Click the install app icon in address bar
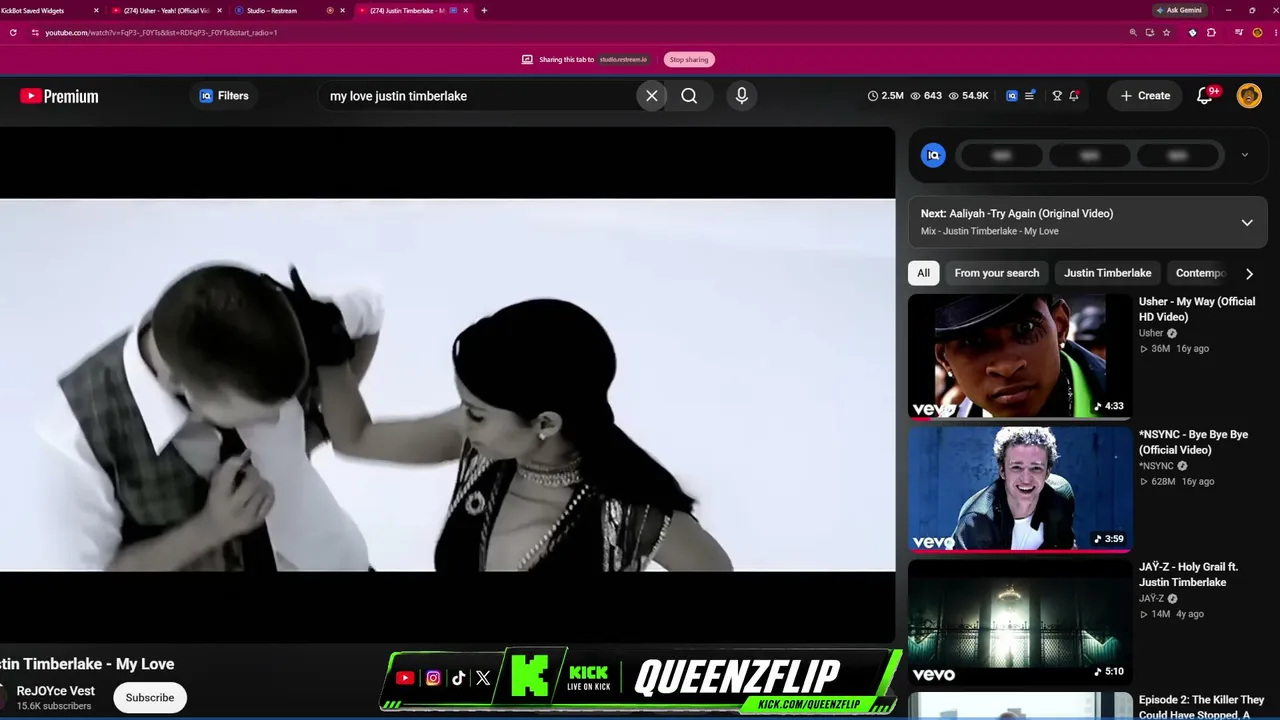 [1150, 32]
